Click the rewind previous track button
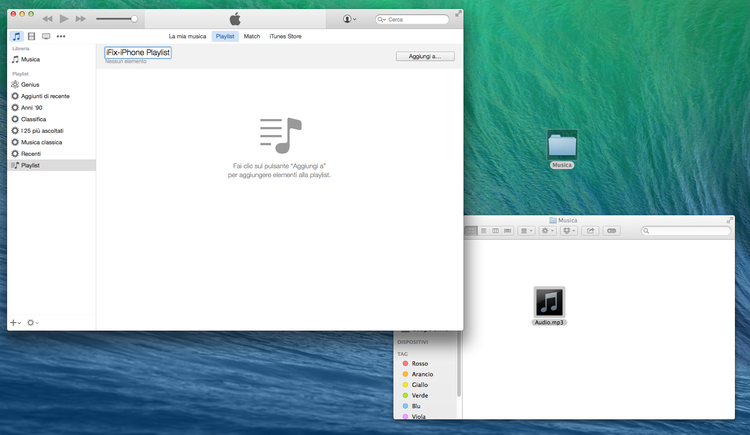Screen dimensions: 750x435 pyautogui.click(x=47, y=19)
